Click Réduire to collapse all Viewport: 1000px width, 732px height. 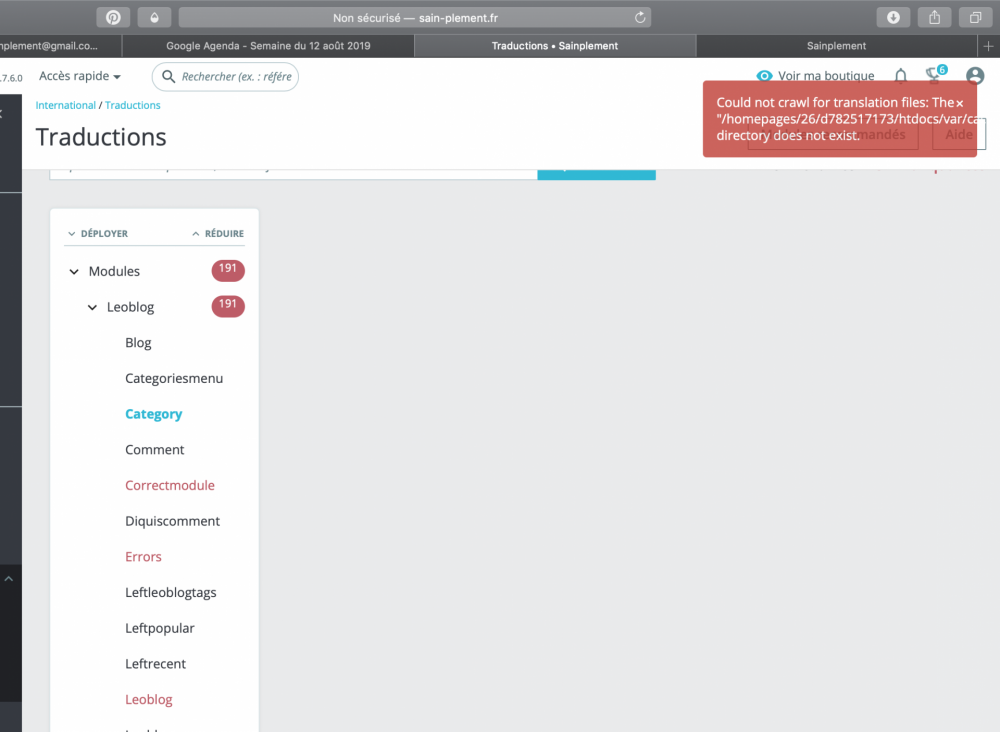pyautogui.click(x=218, y=233)
